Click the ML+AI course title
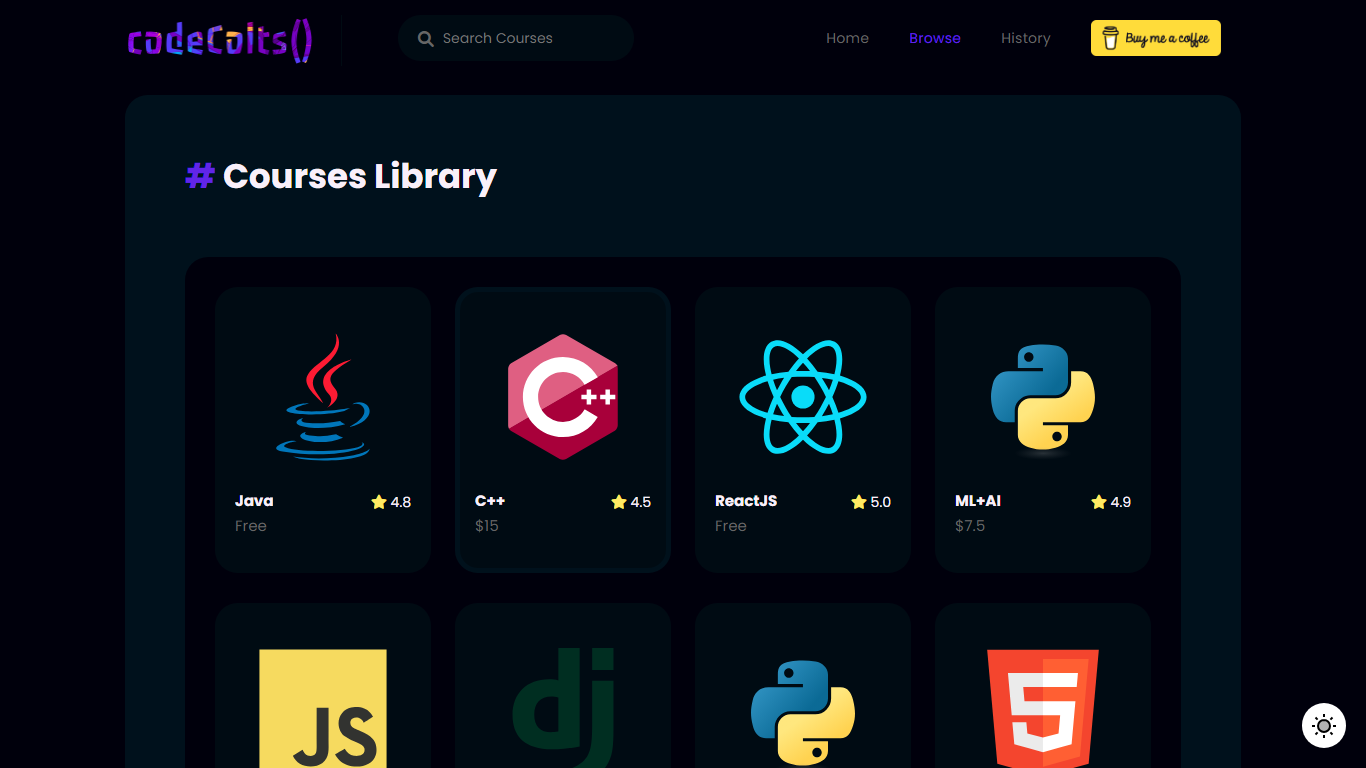 978,501
